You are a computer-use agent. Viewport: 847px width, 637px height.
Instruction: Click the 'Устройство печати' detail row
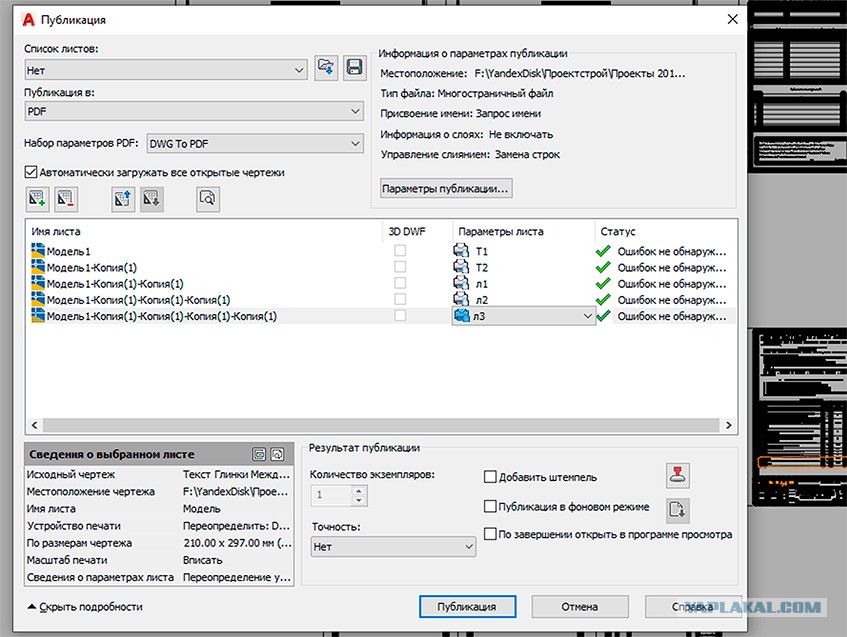159,526
